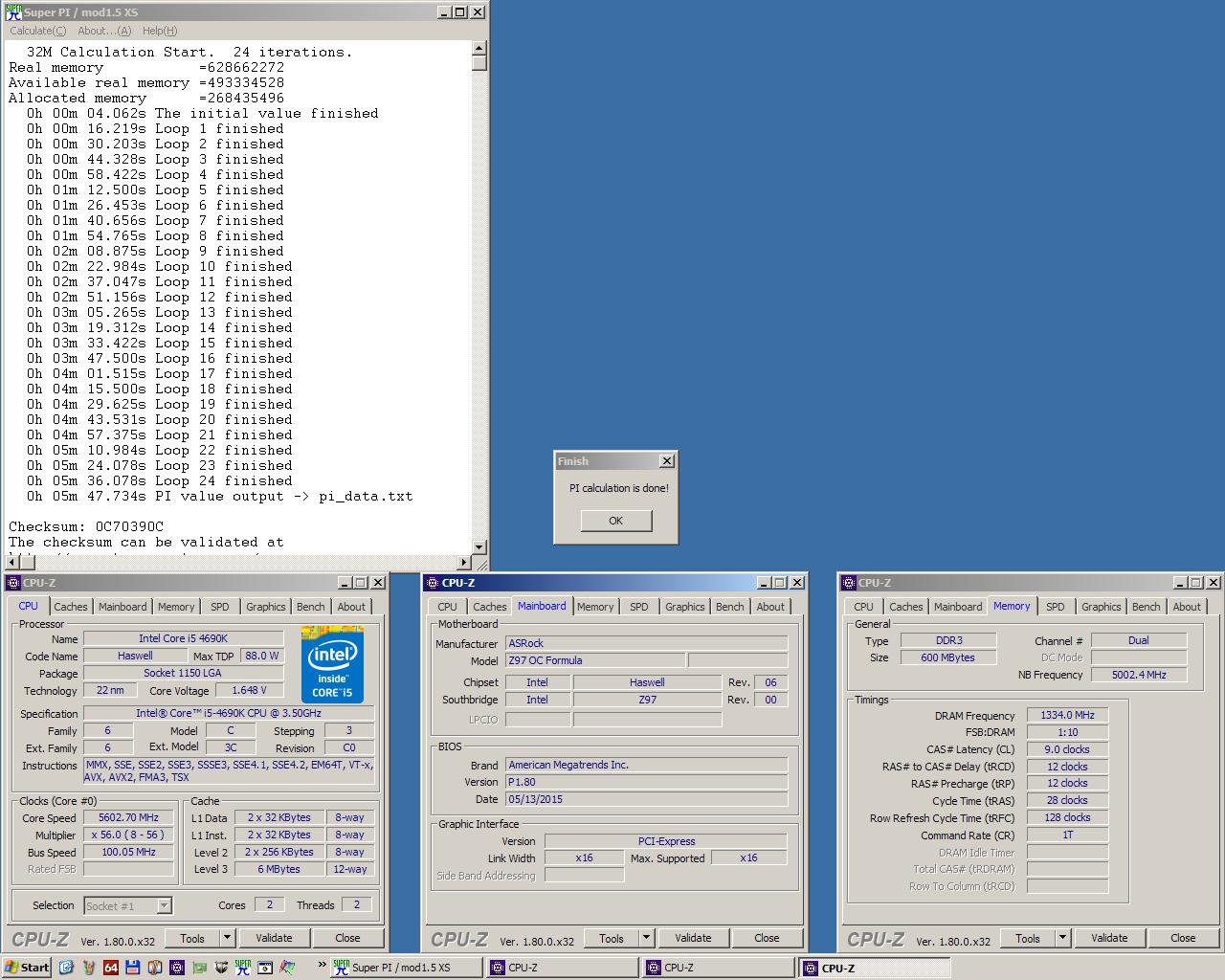Launch the floppy disk save quick launch icon
The width and height of the screenshot is (1225, 980).
(x=132, y=968)
